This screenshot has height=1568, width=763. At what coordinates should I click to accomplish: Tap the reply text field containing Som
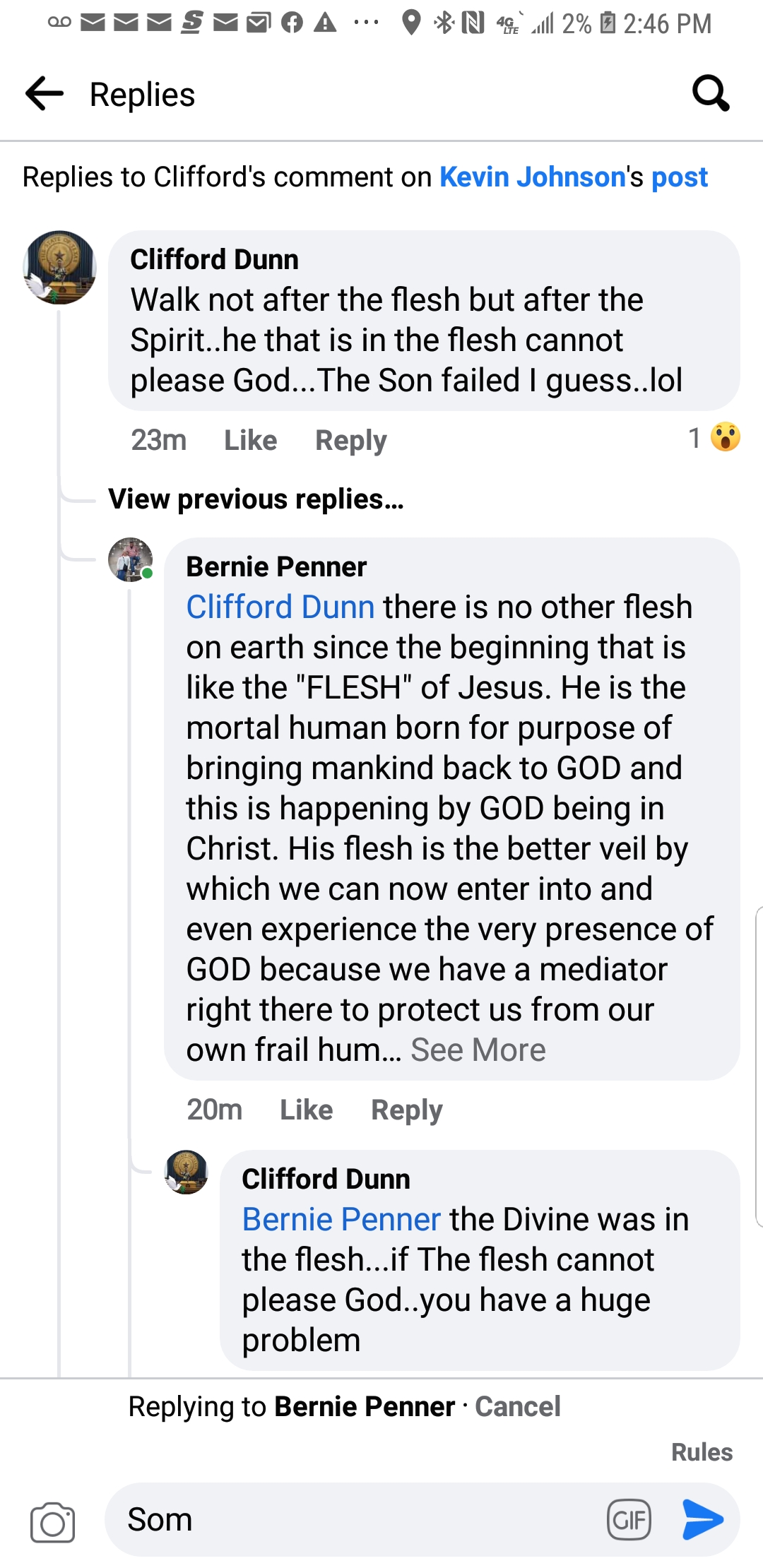pos(353,1519)
